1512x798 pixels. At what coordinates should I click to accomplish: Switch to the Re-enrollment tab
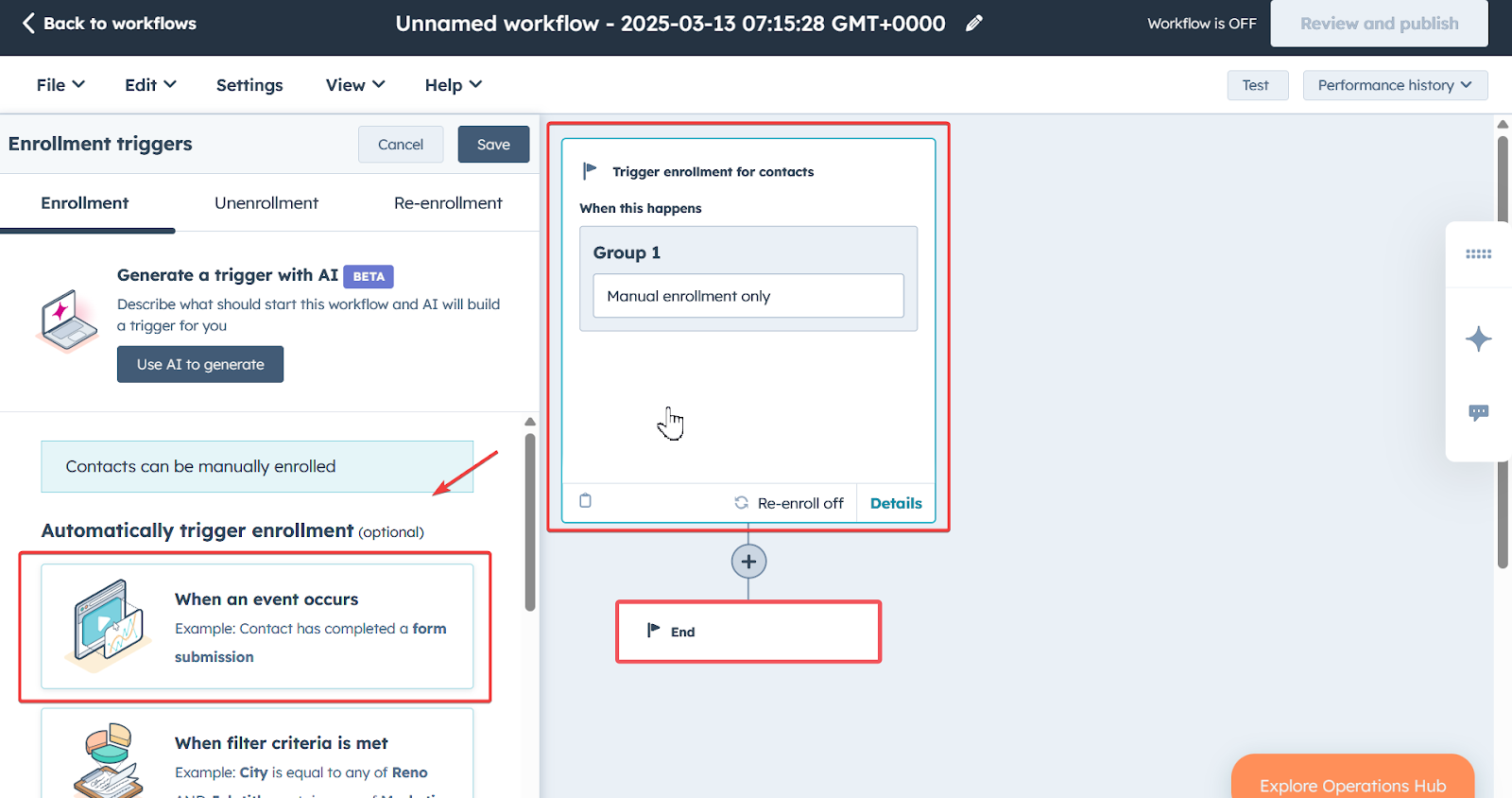click(448, 203)
